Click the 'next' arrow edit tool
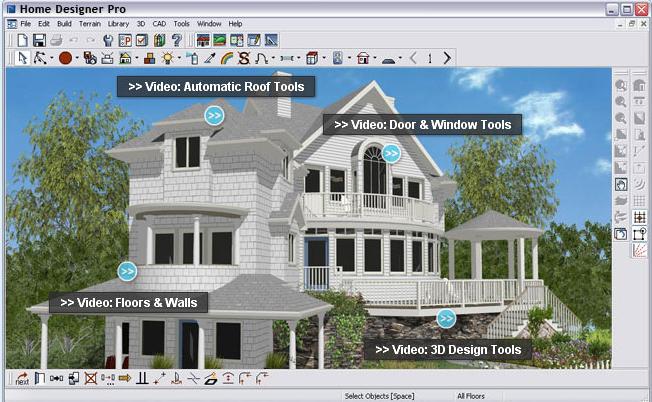 click(22, 378)
